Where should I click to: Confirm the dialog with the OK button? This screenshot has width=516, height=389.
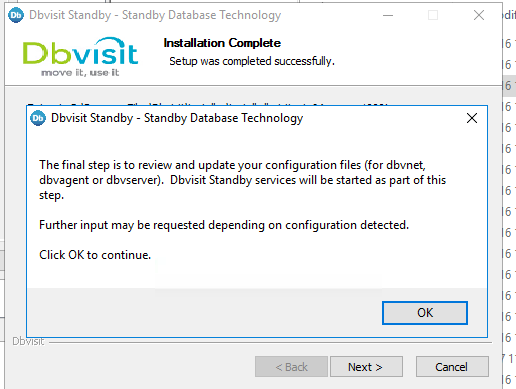(x=425, y=313)
